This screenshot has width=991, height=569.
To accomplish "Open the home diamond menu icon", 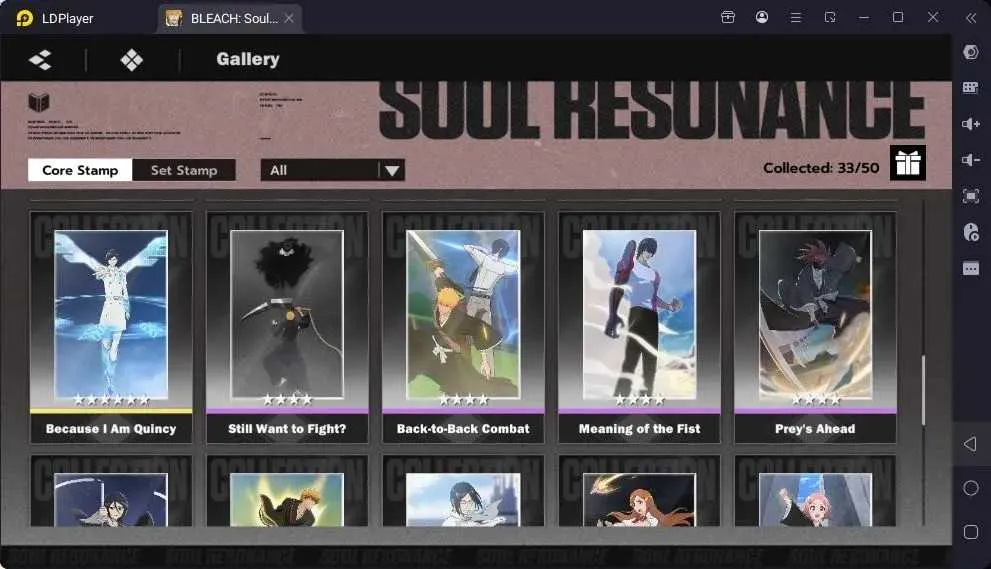I will [131, 60].
